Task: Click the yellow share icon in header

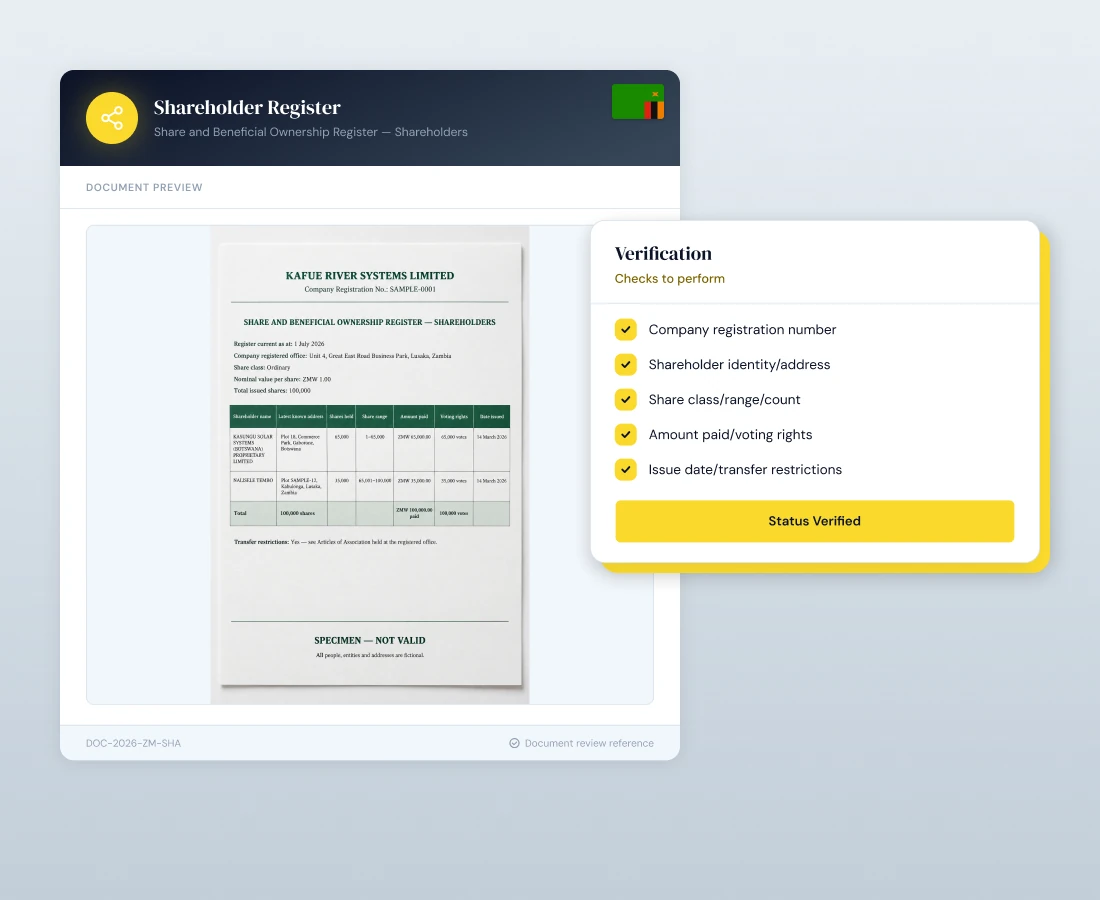Action: tap(112, 118)
